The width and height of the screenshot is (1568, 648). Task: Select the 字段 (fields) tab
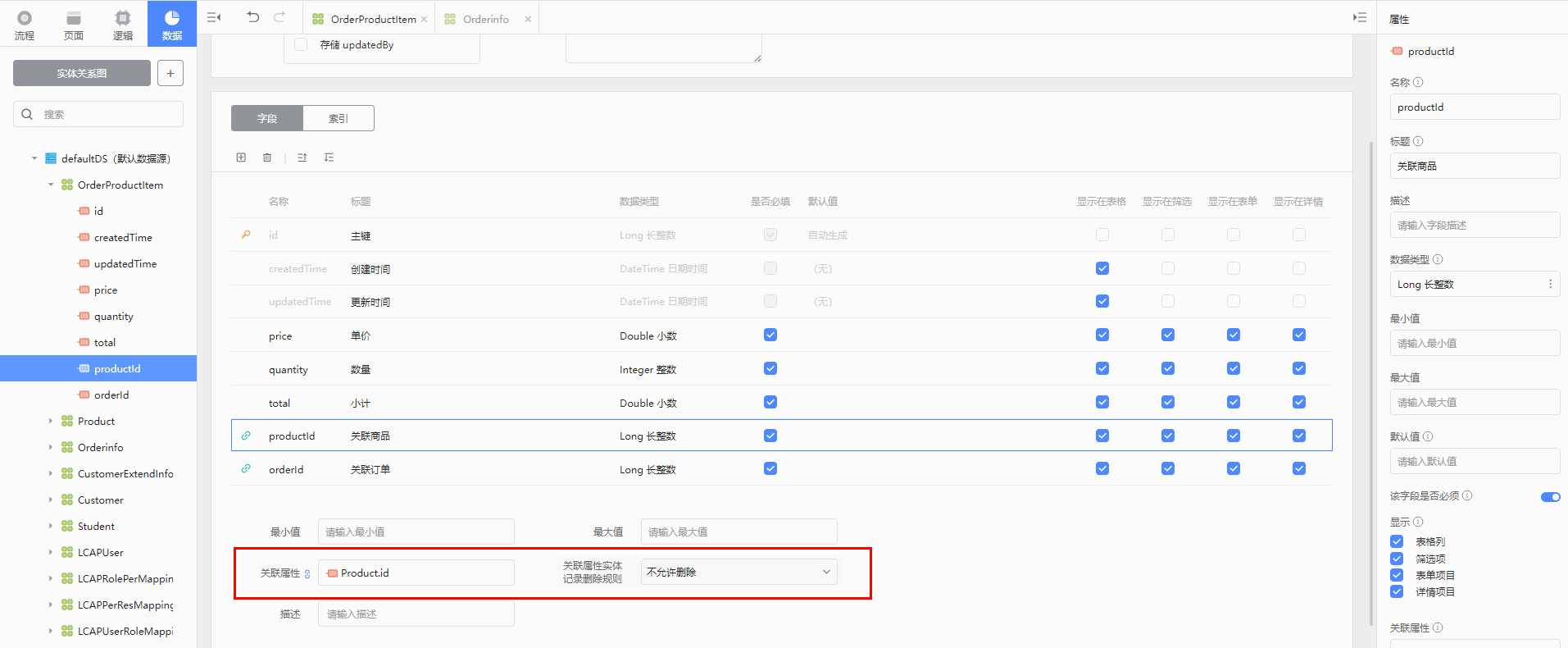click(x=267, y=118)
